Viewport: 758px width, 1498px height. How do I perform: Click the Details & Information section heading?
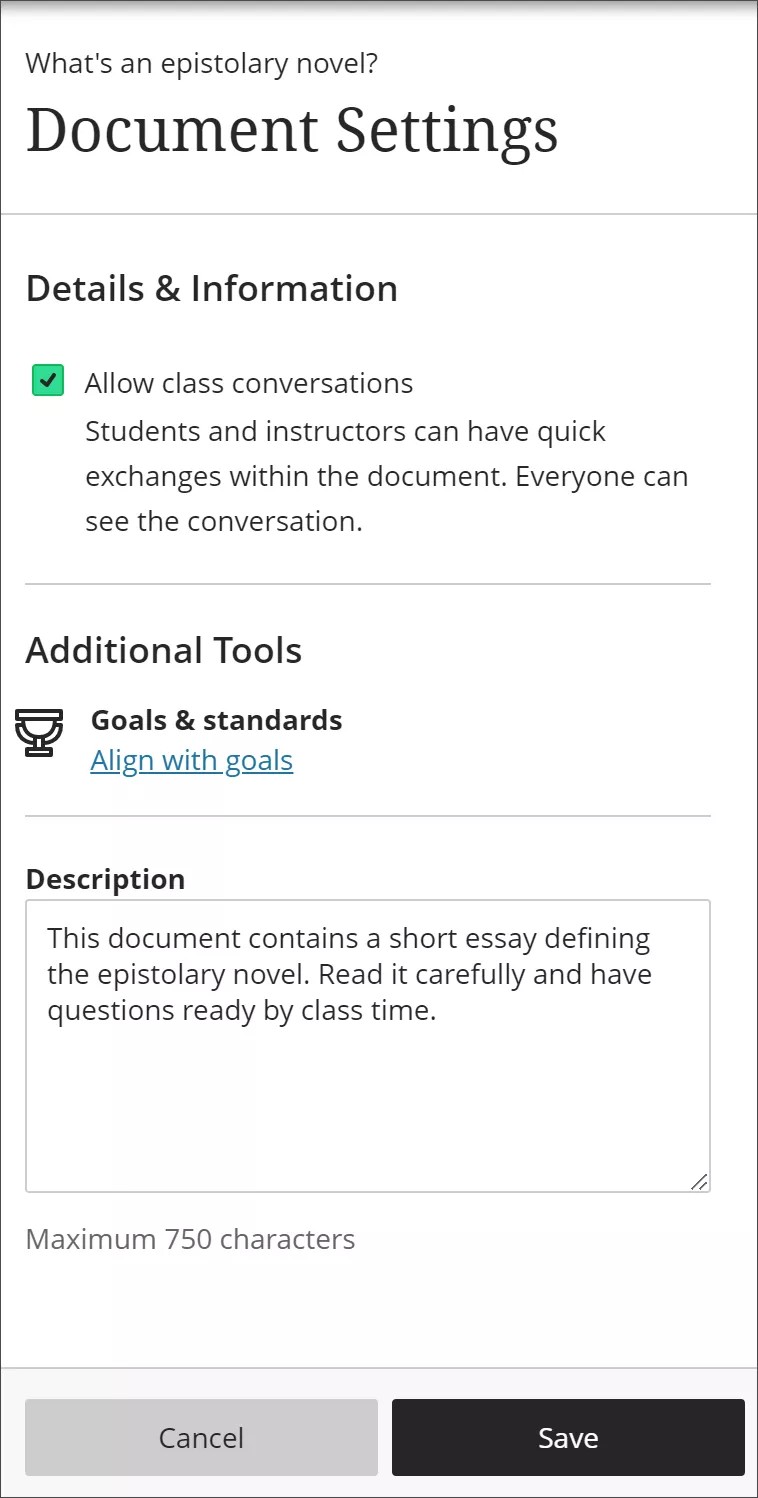coord(212,288)
